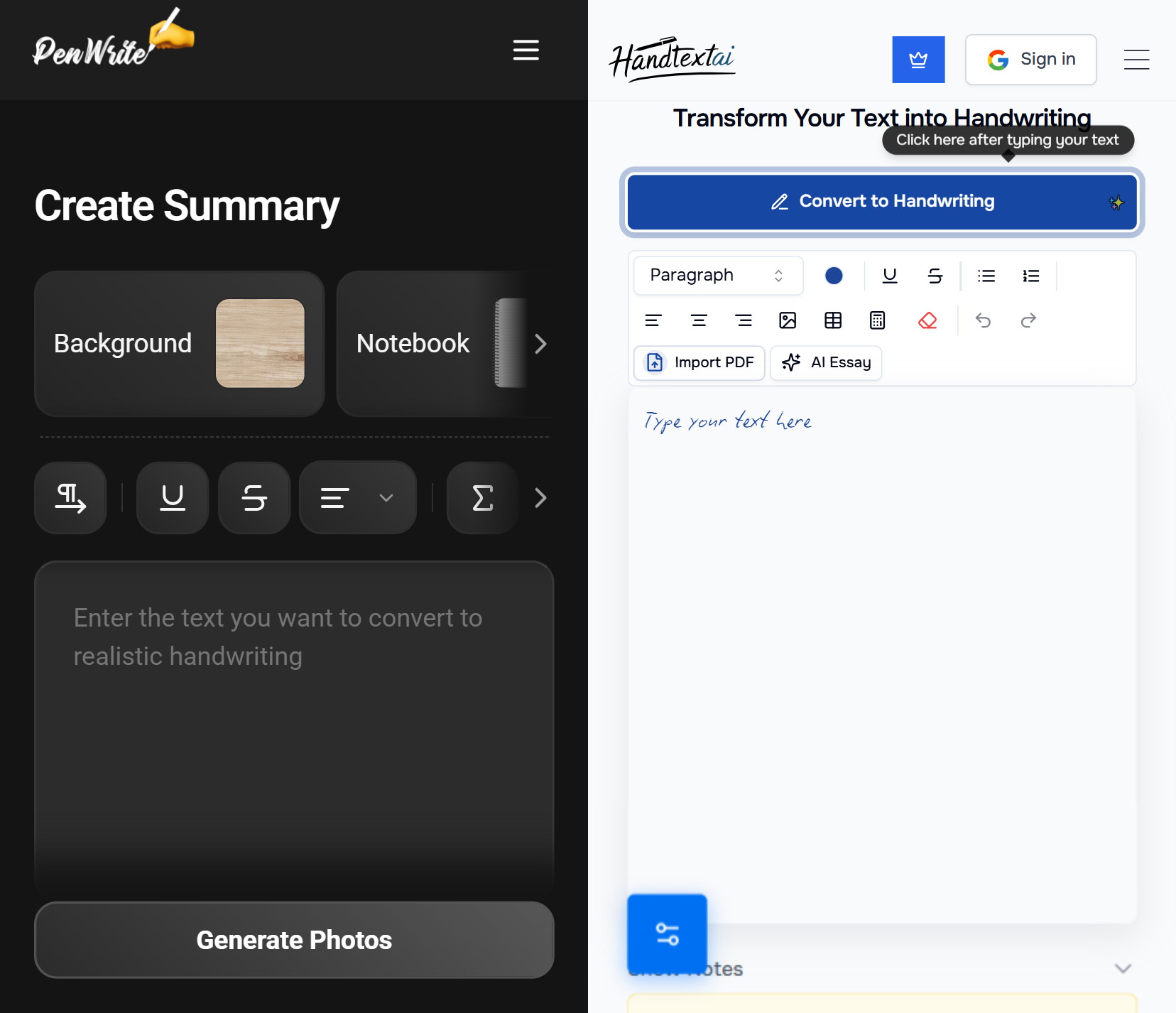
Task: Toggle strikethrough in the PenWrite toolbar
Action: click(254, 498)
